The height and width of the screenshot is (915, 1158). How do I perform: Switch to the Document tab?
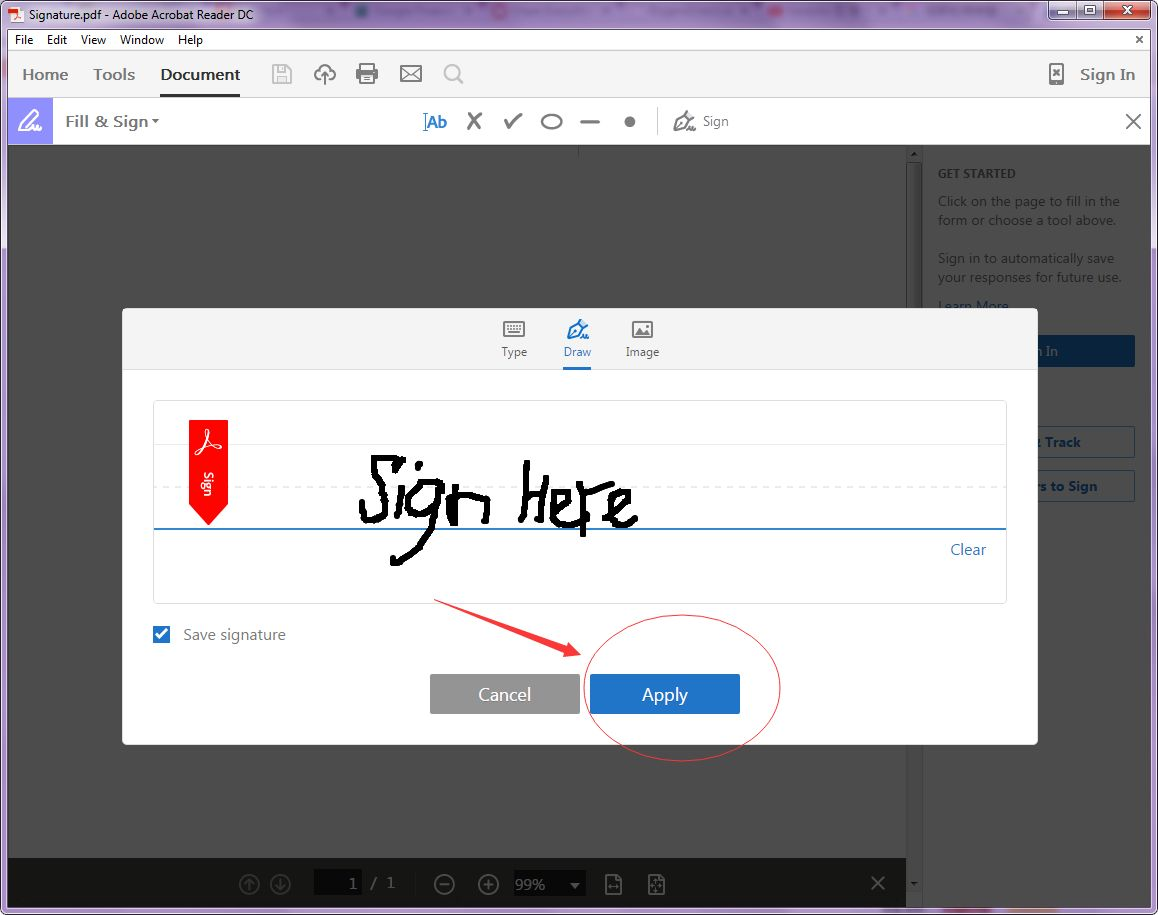click(200, 75)
